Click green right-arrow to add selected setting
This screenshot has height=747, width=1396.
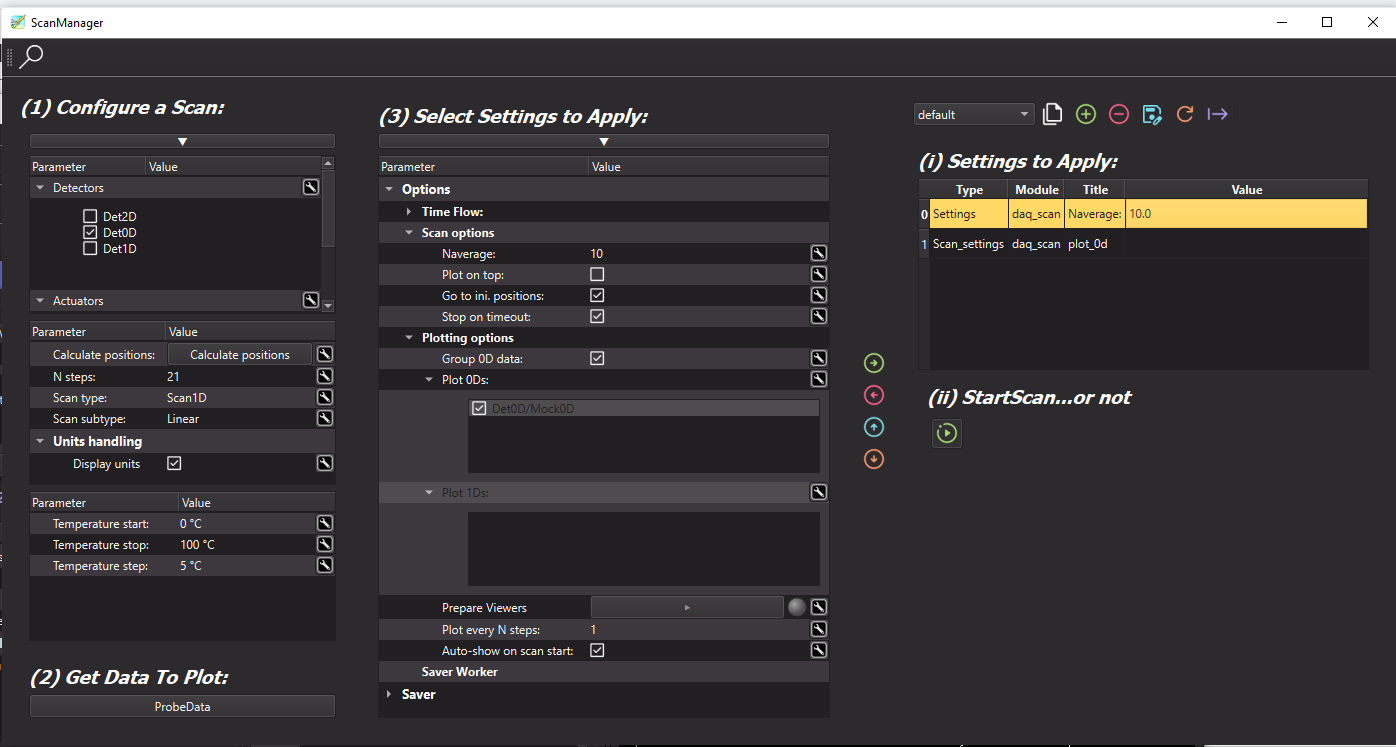(874, 363)
